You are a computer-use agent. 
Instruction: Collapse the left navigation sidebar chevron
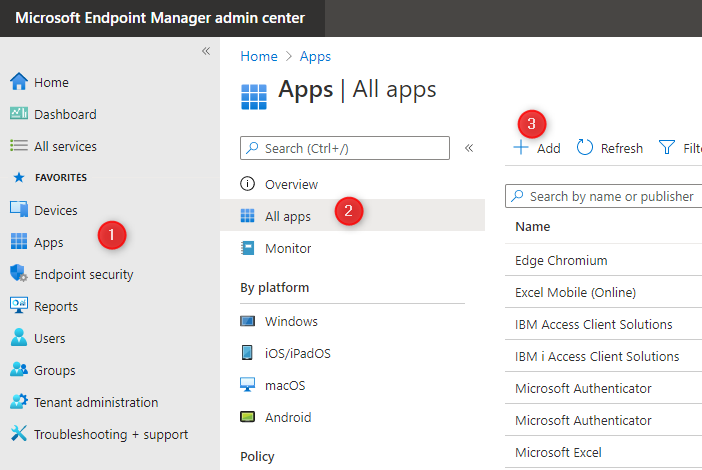(205, 51)
